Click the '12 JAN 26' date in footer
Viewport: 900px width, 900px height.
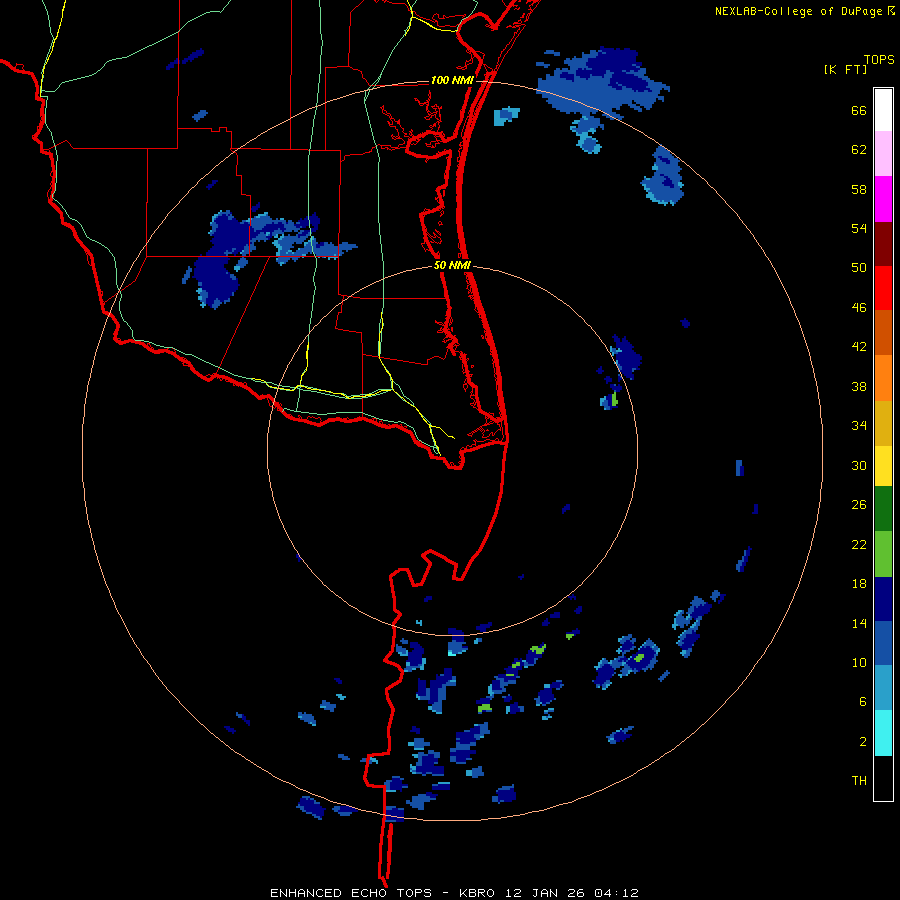coord(545,893)
